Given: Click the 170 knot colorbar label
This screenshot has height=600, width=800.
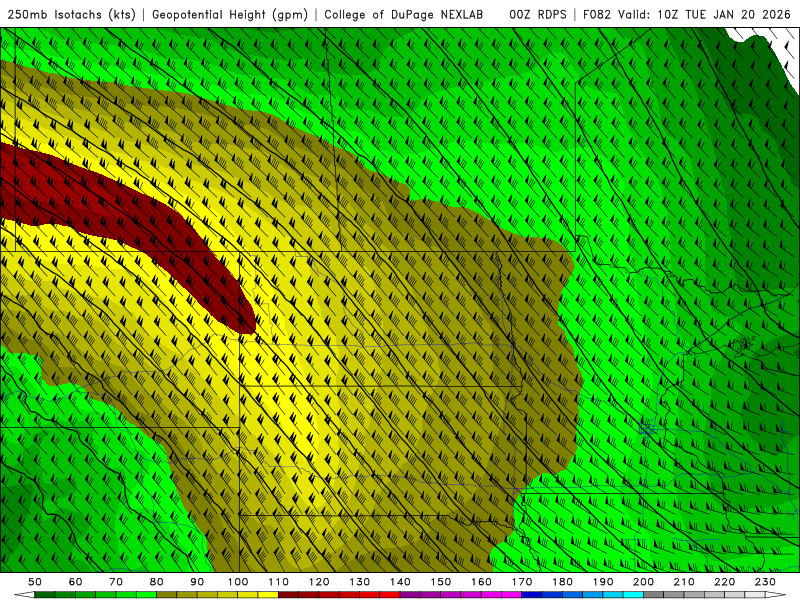Looking at the screenshot, I should [x=522, y=582].
